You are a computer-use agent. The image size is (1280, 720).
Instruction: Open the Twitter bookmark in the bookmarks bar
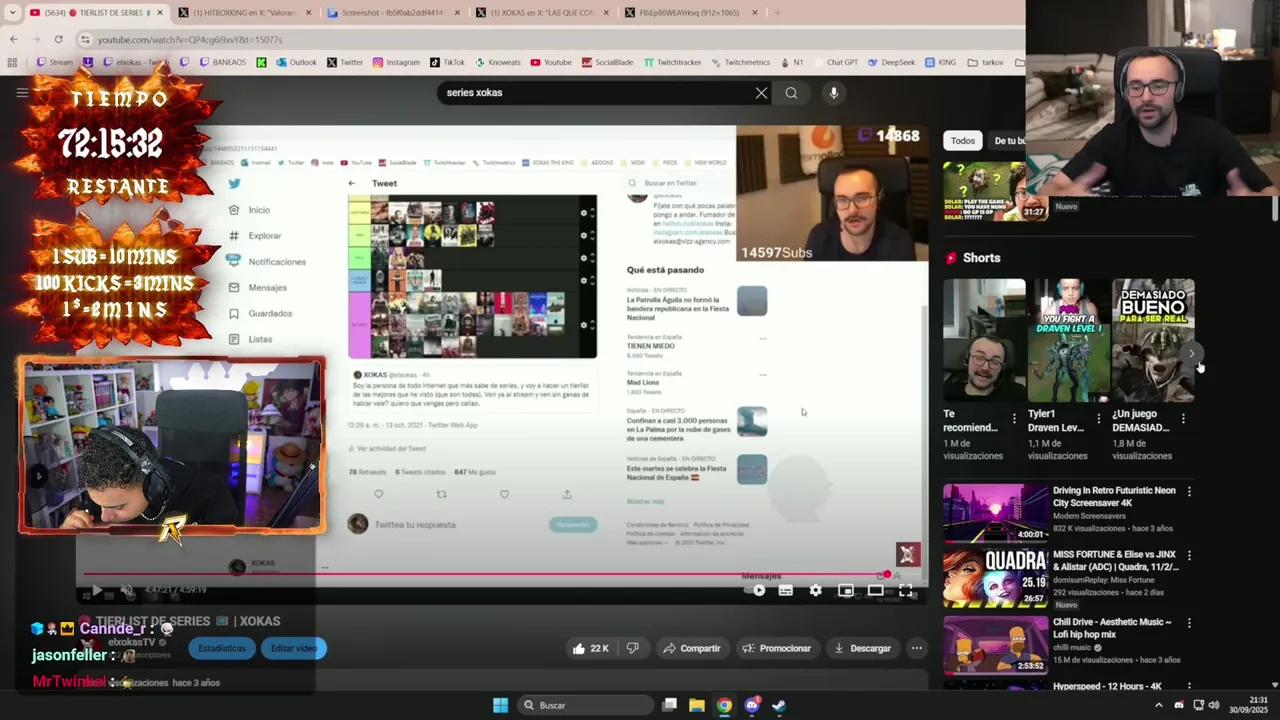(x=345, y=62)
